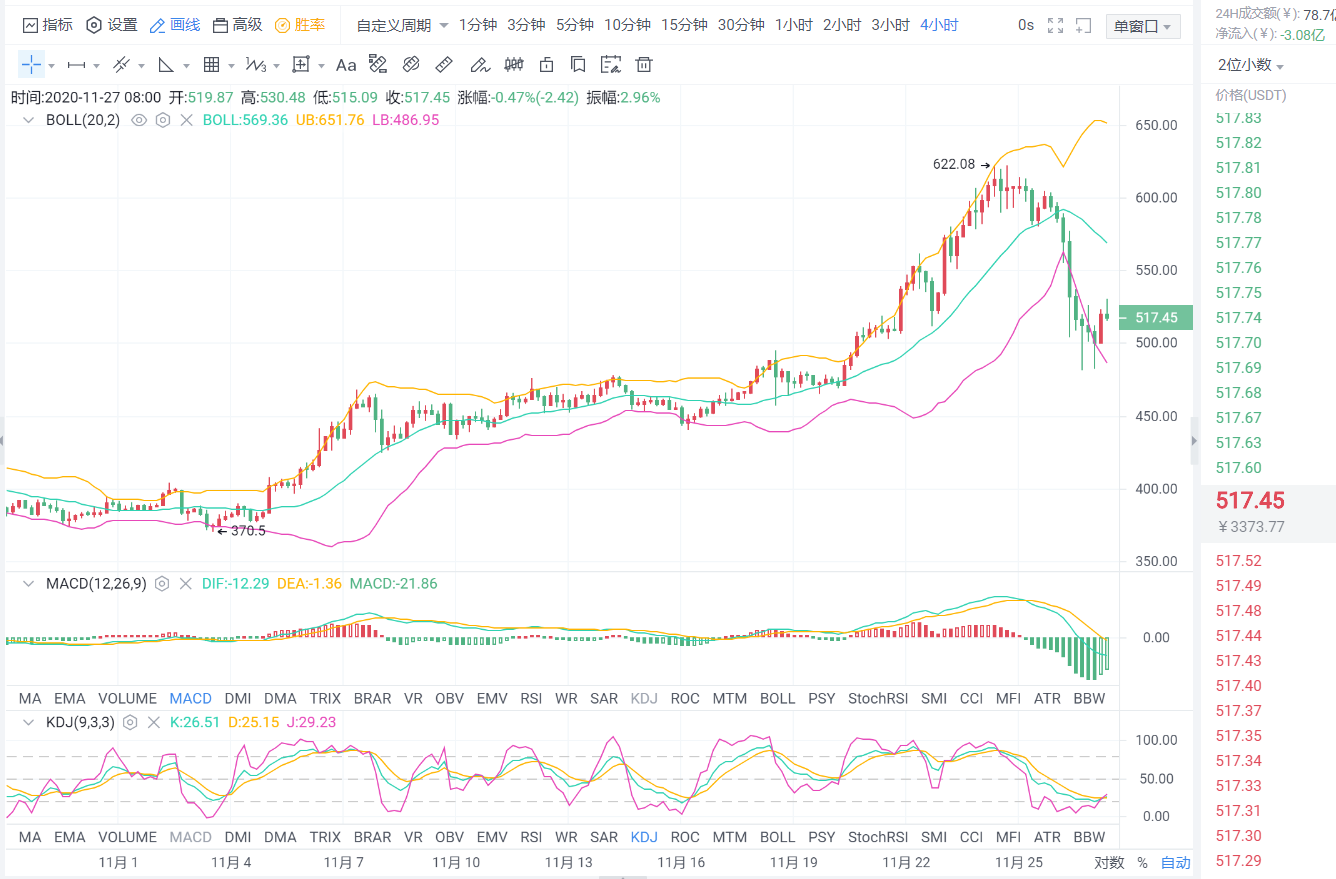Click the 胜率 win rate button
Viewport: 1336px width, 879px height.
click(300, 25)
